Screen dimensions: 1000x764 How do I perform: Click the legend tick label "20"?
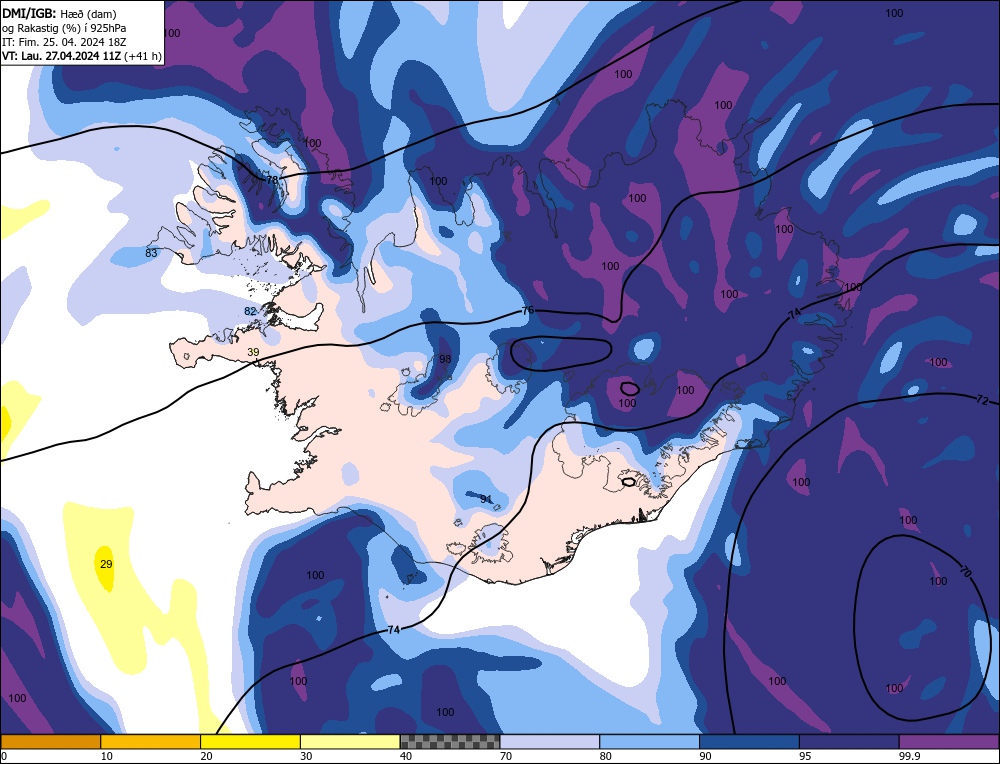point(206,756)
